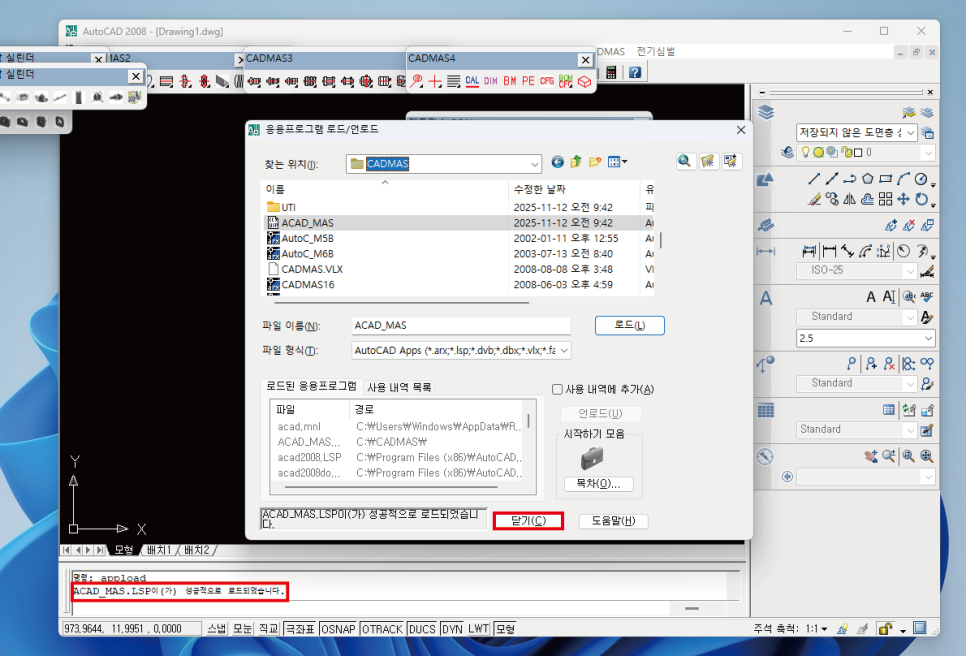966x656 pixels.
Task: Go back using the dialog's back arrow icon
Action: (x=557, y=162)
